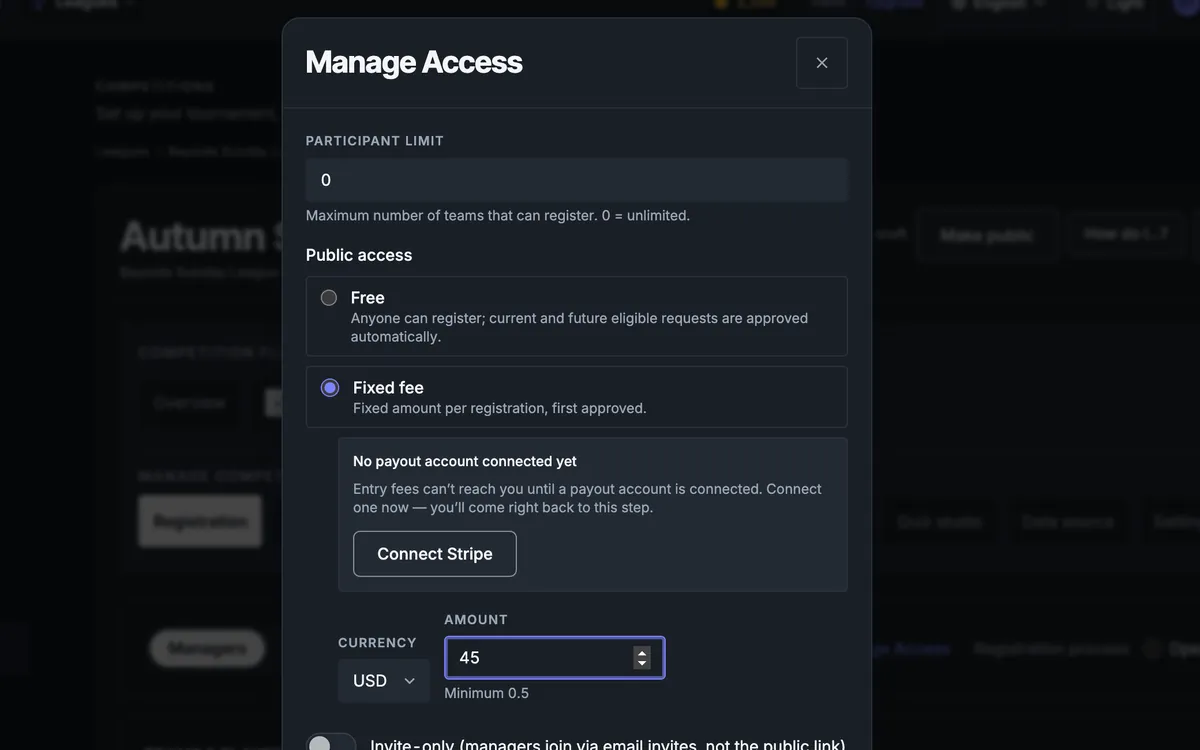This screenshot has width=1200, height=750.
Task: Click the Participant Limit input field
Action: 577,180
